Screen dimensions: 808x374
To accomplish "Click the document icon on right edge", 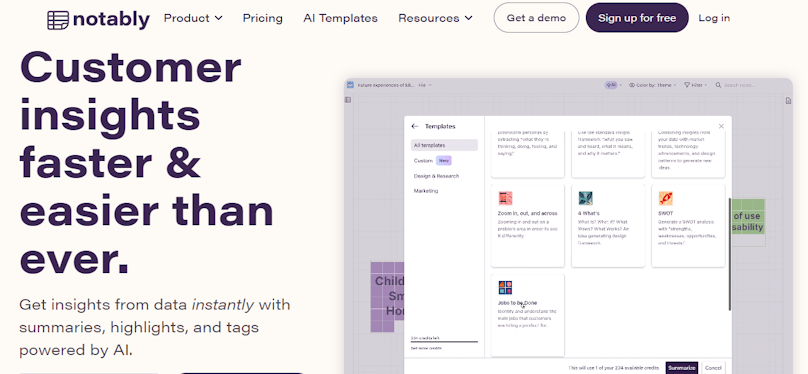I will tap(788, 101).
